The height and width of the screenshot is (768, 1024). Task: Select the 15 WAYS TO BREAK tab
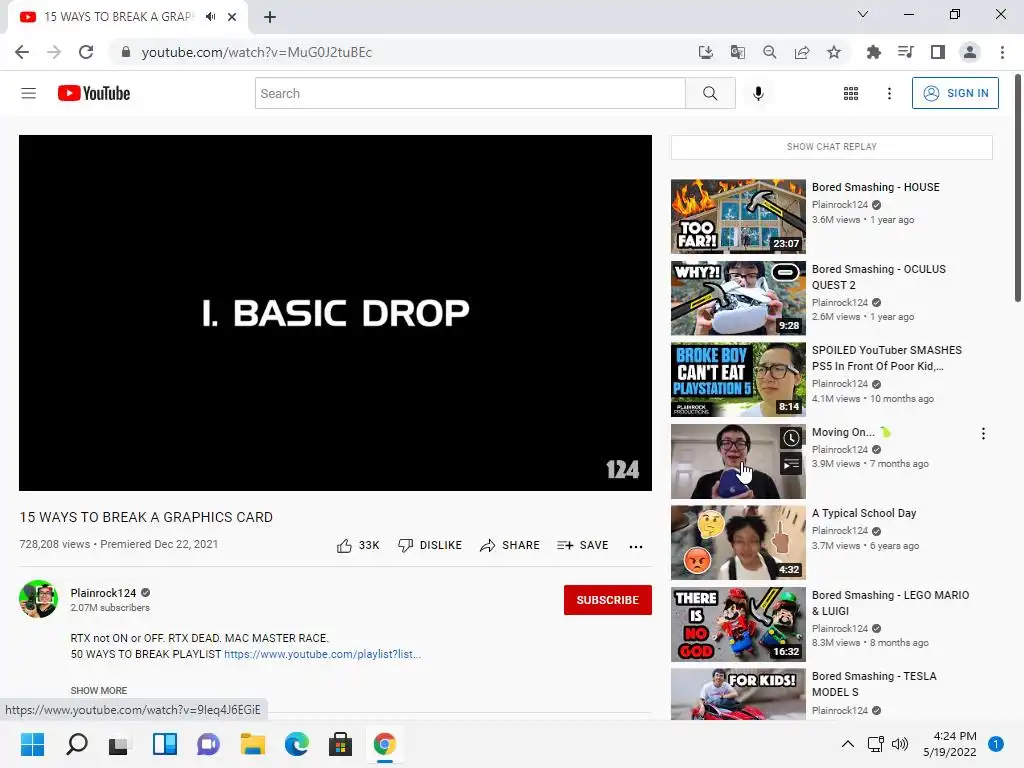[118, 17]
